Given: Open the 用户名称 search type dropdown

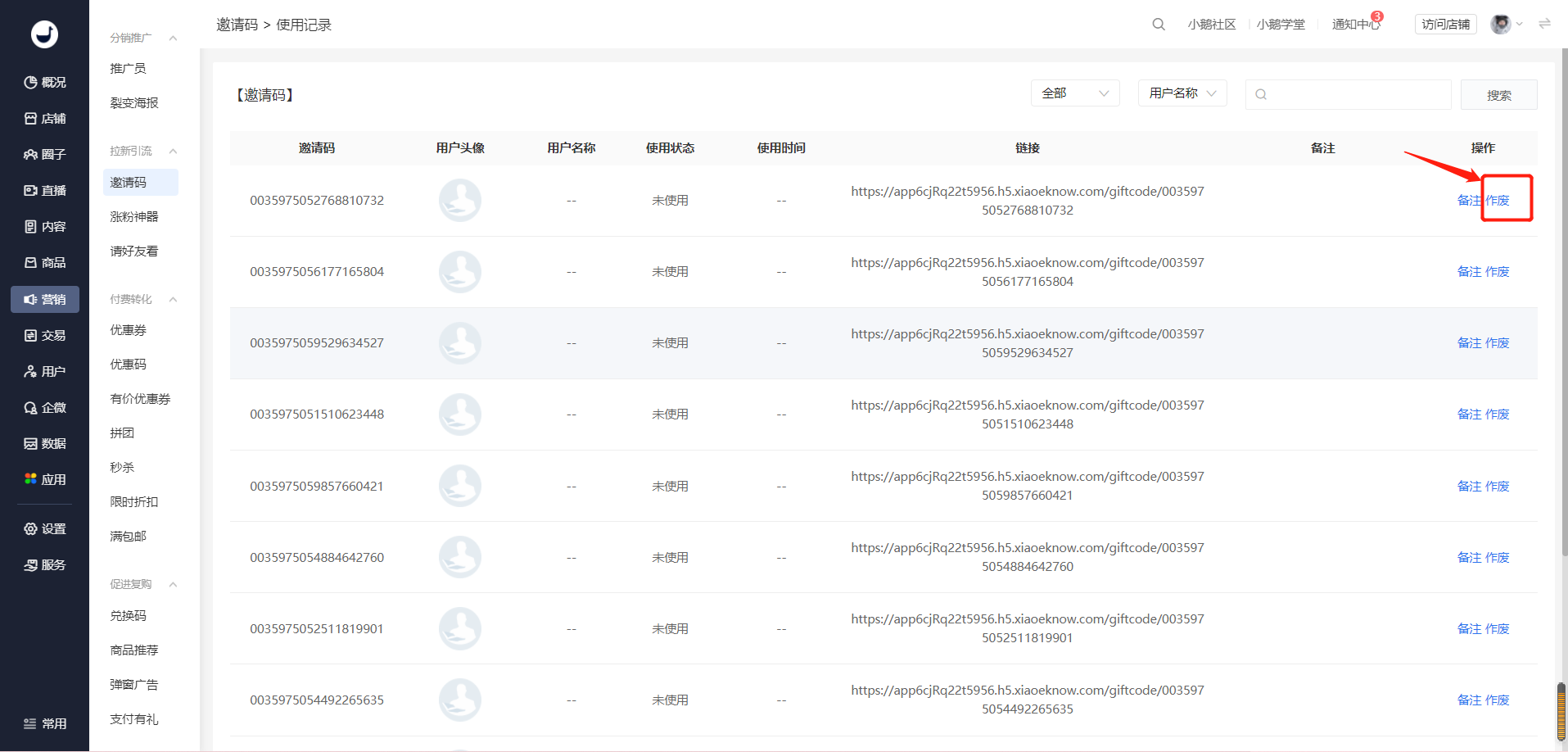Looking at the screenshot, I should coord(1182,93).
